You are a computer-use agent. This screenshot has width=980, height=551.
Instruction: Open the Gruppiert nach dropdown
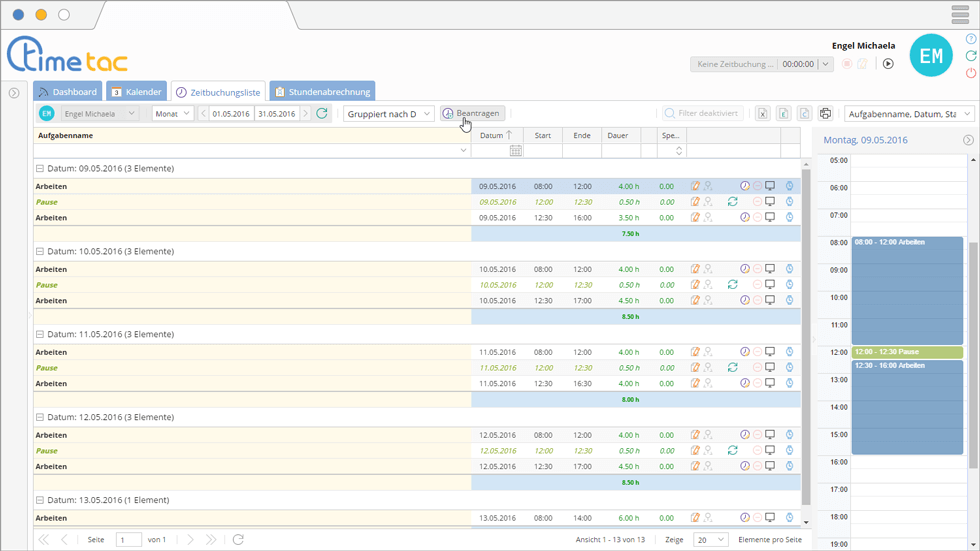coord(389,114)
